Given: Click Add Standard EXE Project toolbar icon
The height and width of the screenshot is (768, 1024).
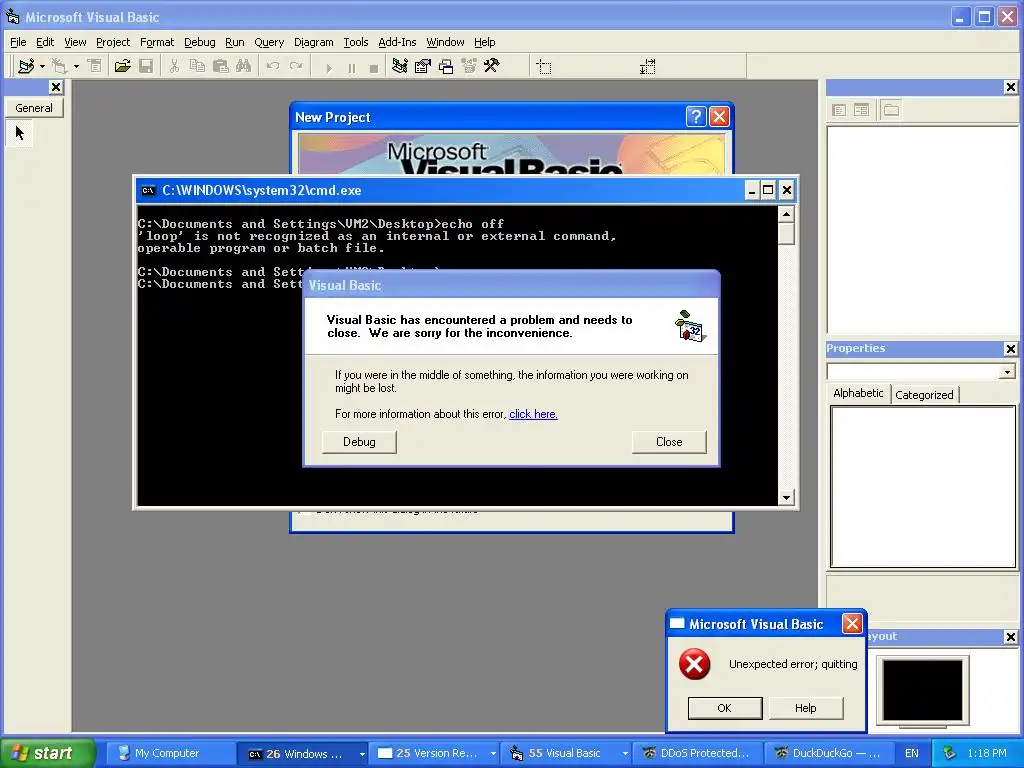Looking at the screenshot, I should [25, 66].
